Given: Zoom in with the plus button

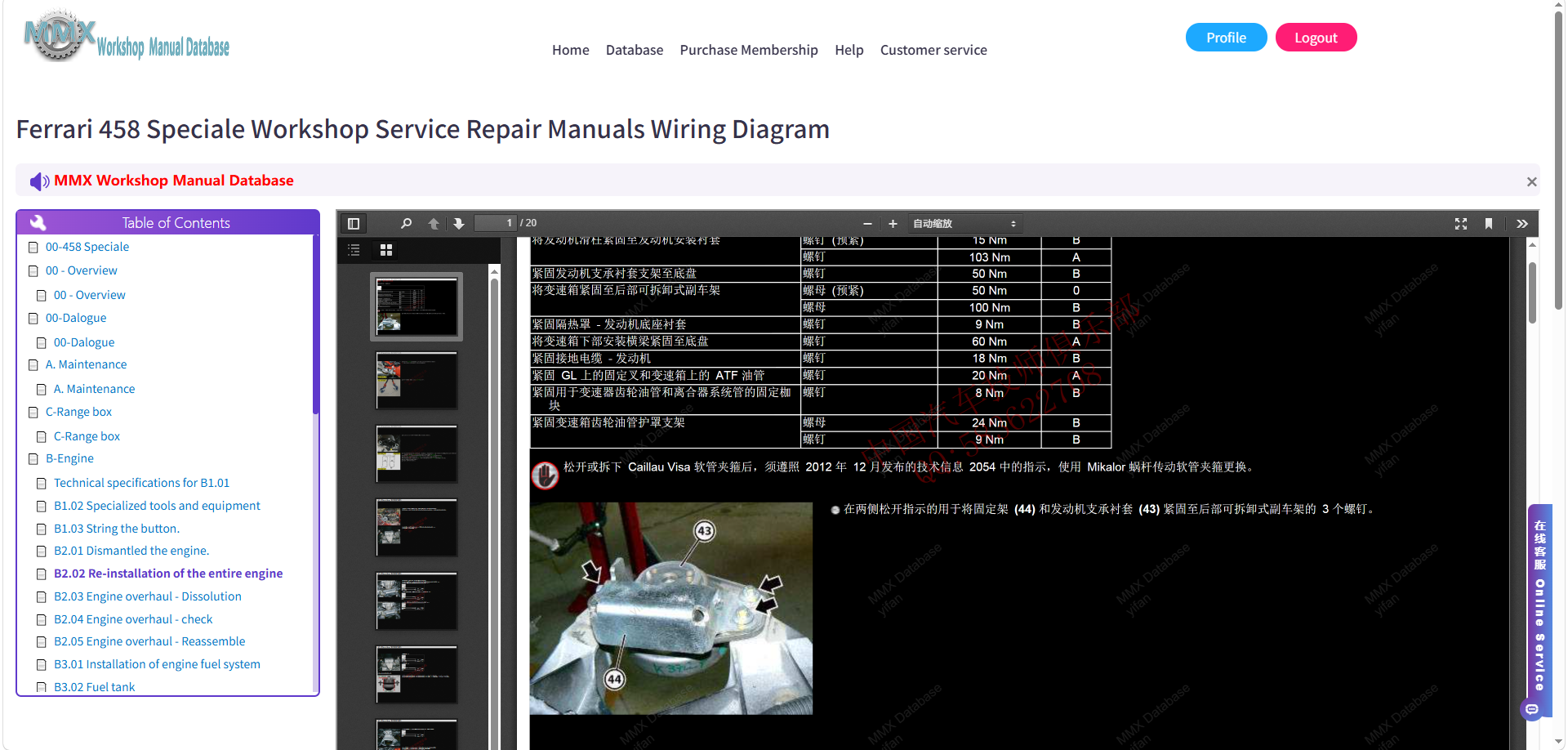Looking at the screenshot, I should pos(893,224).
